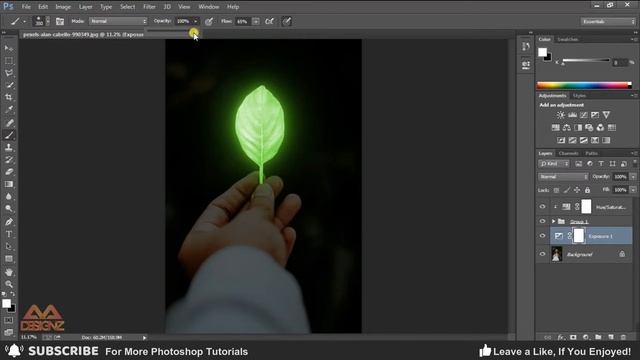Open the Filter menu
This screenshot has height=360, width=640.
149,7
